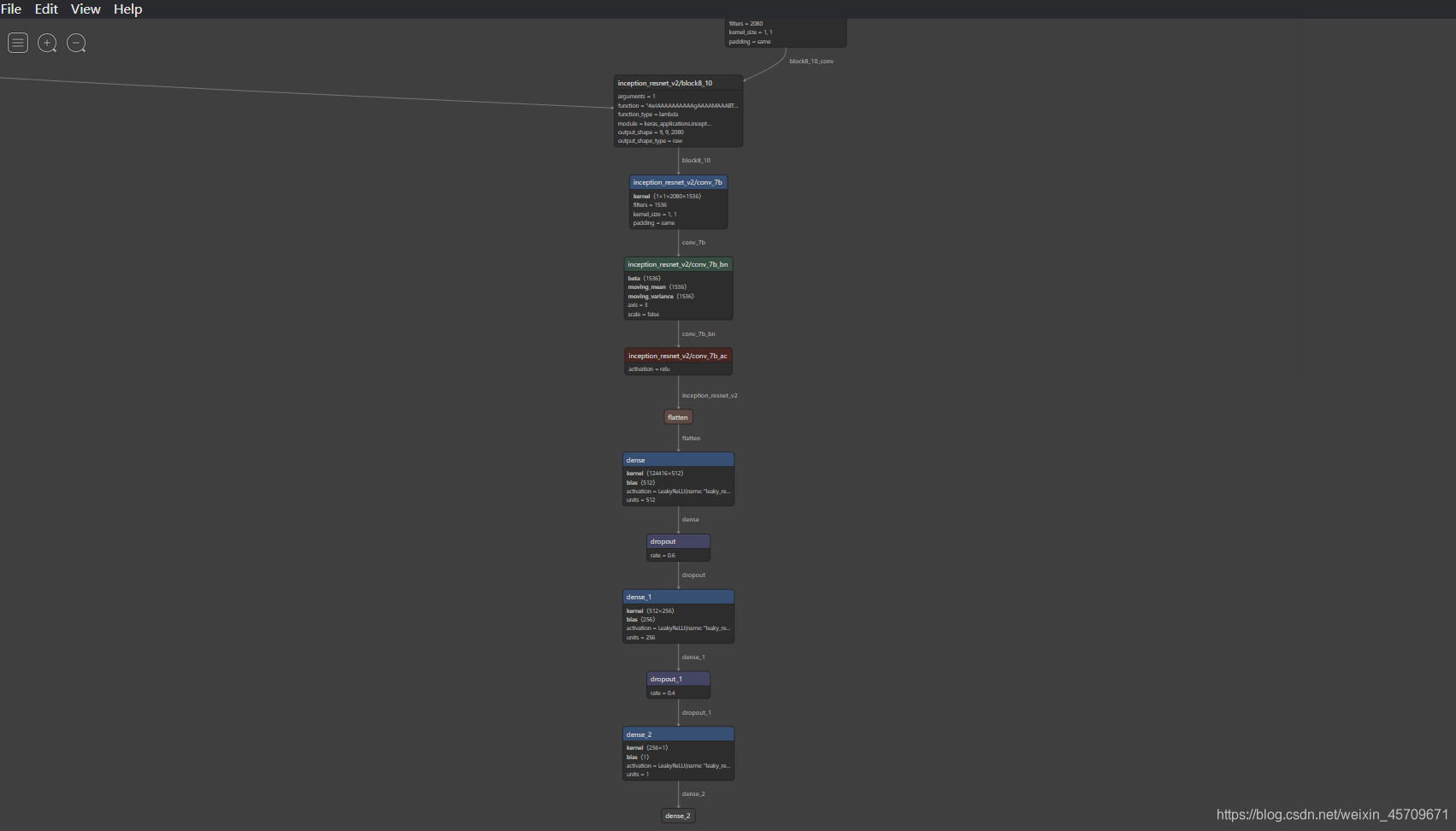Screen dimensions: 1456x831
Task: Click the block8_10 edge label
Action: tap(696, 161)
